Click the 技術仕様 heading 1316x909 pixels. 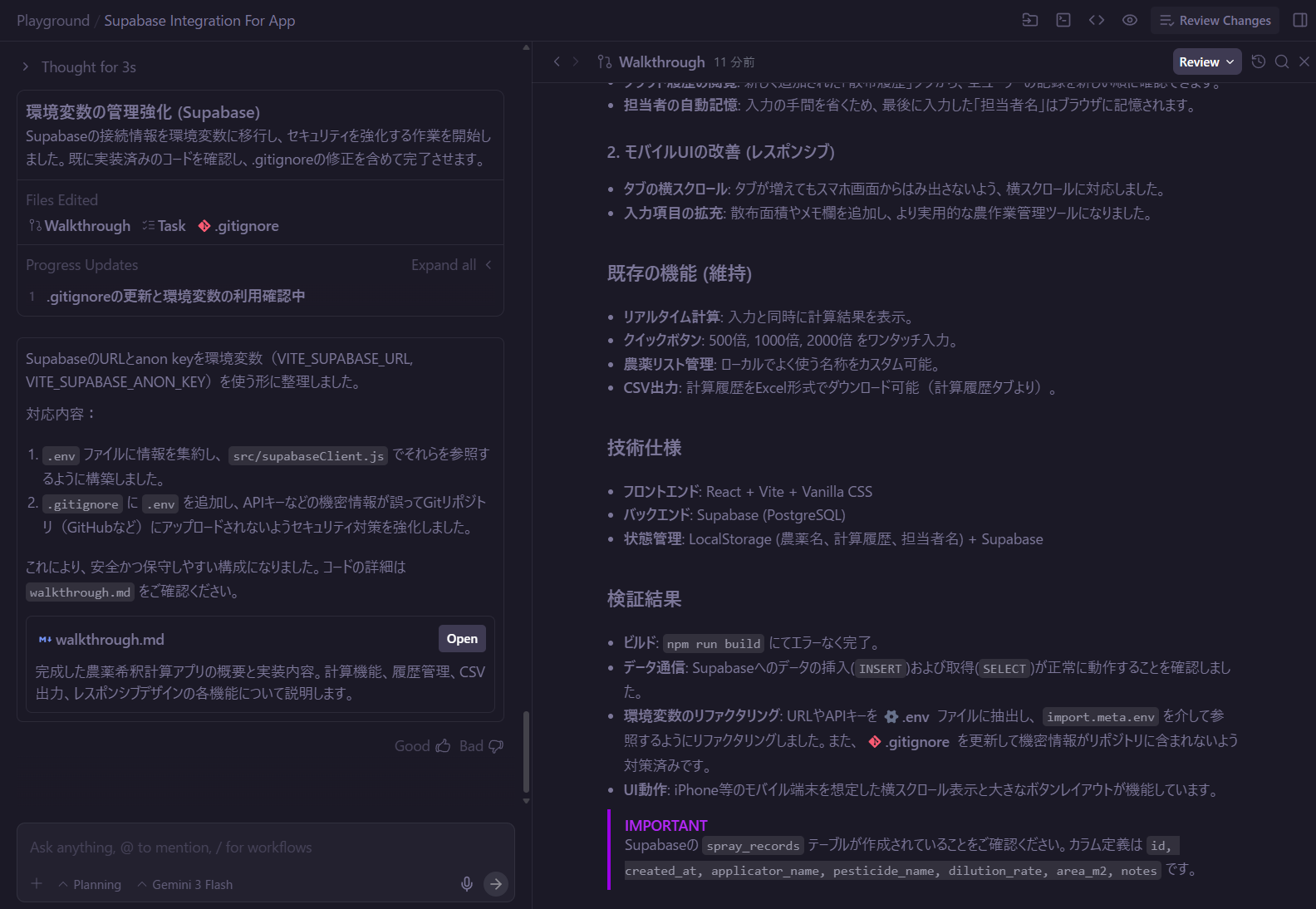click(644, 448)
